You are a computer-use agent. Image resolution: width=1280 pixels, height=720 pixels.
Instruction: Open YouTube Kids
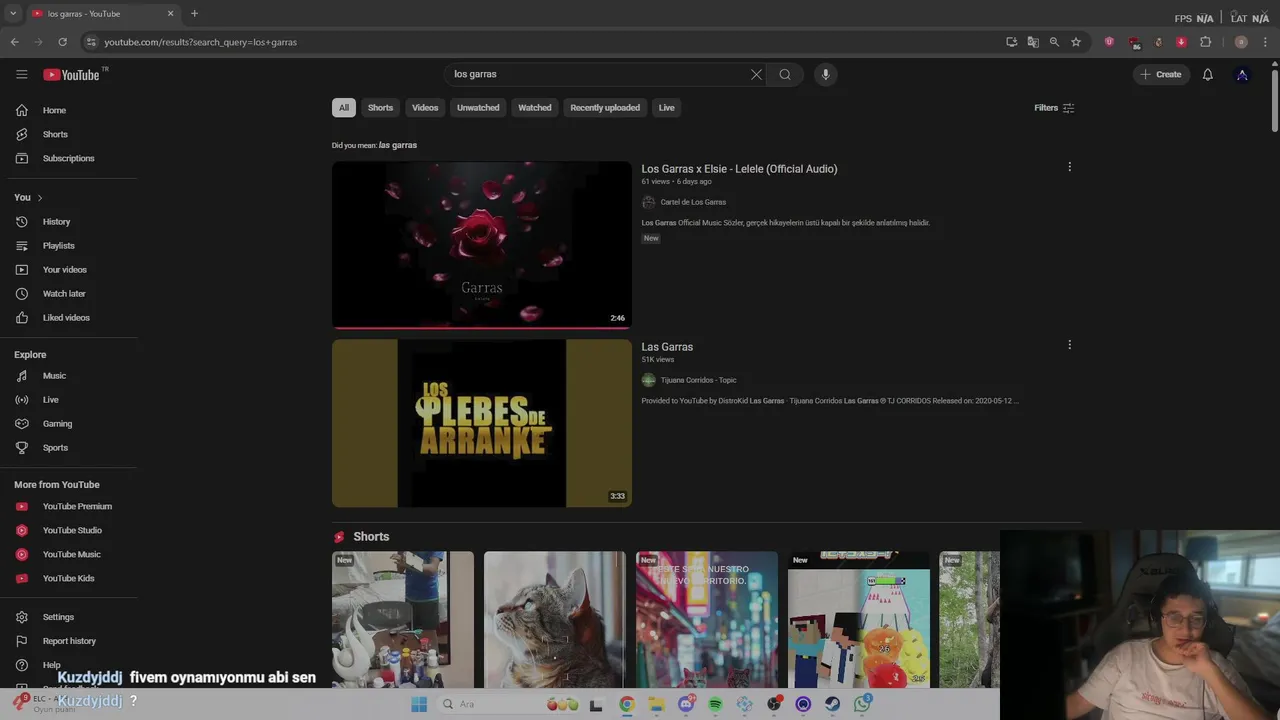tap(68, 578)
